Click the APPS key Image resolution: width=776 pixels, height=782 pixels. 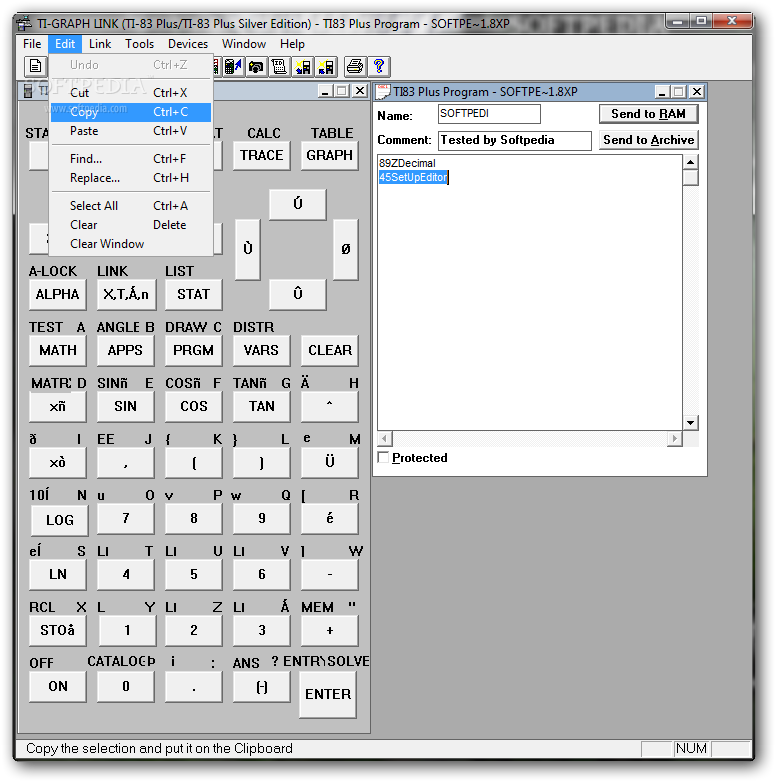pyautogui.click(x=125, y=350)
